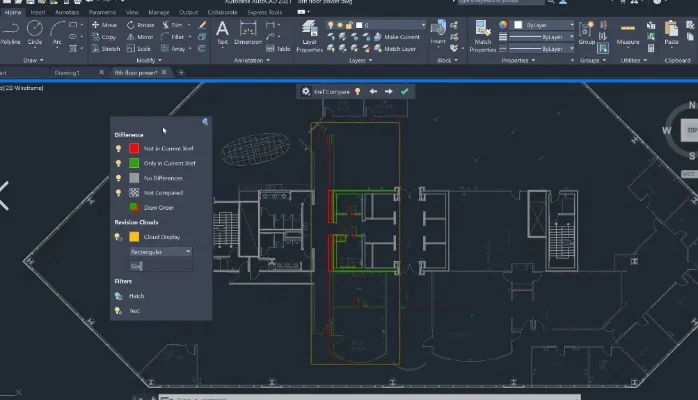The width and height of the screenshot is (698, 400).
Task: Open Xref Compare settings gear
Action: click(x=306, y=91)
